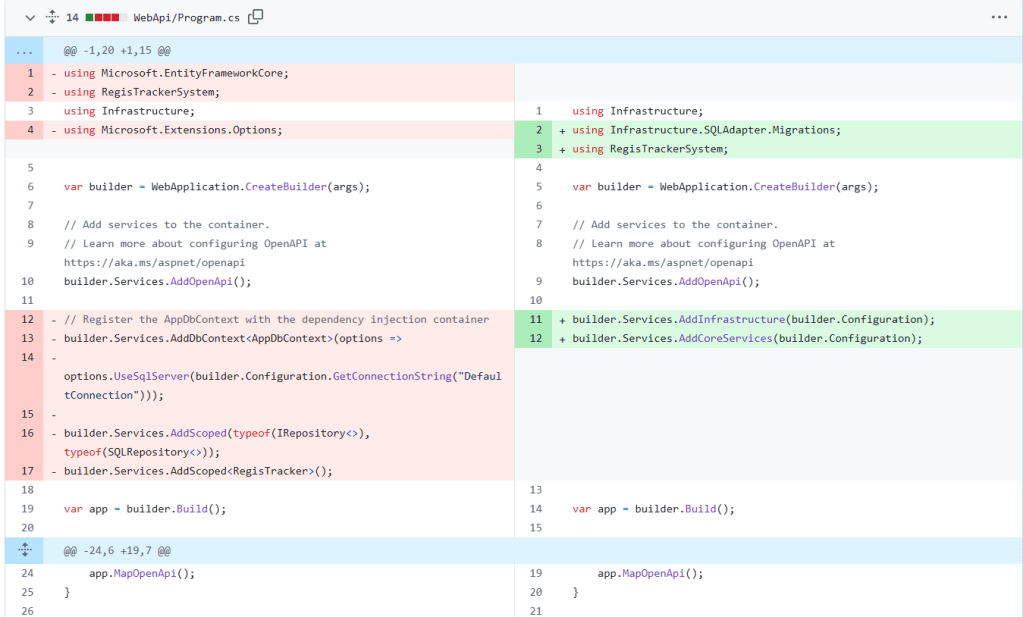The width and height of the screenshot is (1023, 617).
Task: Select the @@ -24,6 +19,7 @@ hunk header text
Action: (x=117, y=550)
